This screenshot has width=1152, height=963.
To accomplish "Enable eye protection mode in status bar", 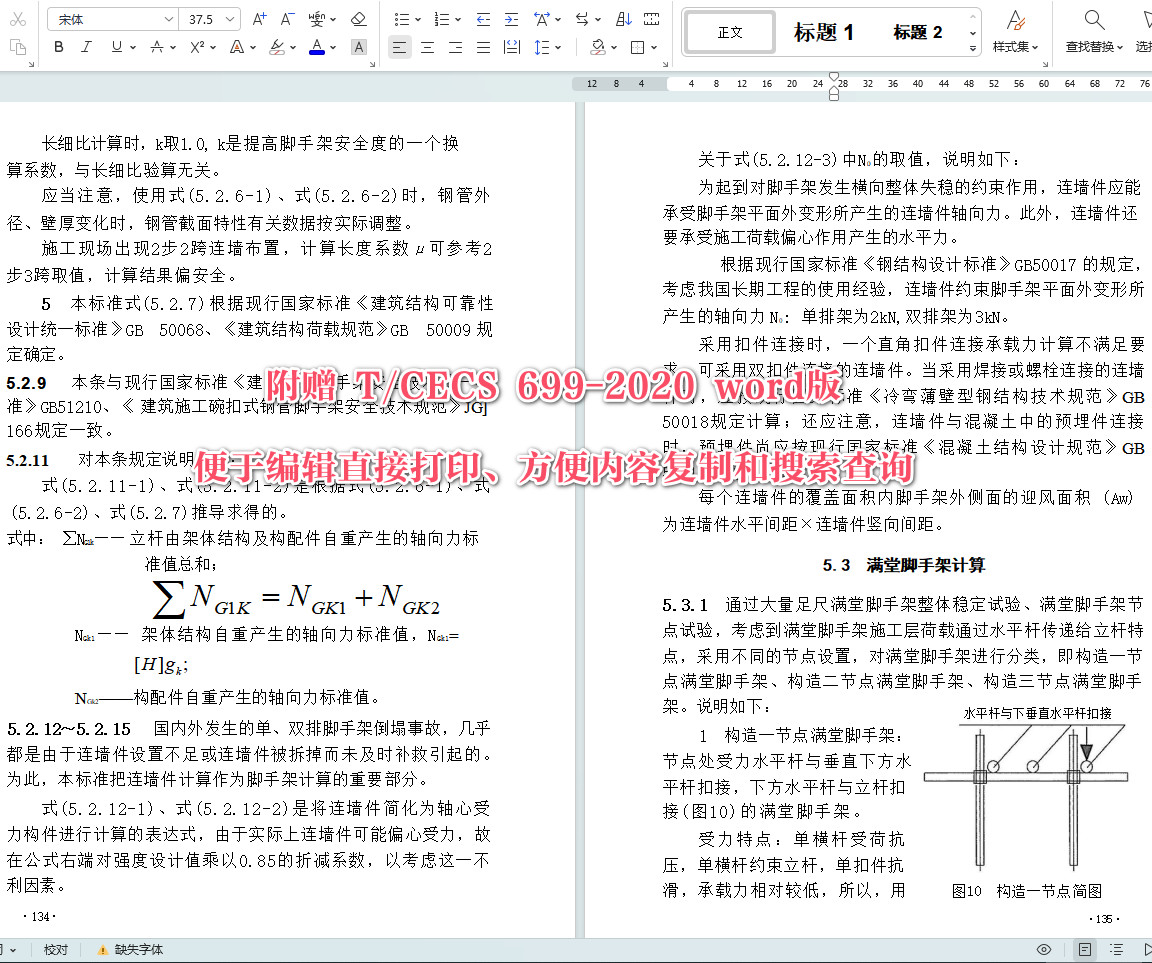I will (x=1044, y=950).
